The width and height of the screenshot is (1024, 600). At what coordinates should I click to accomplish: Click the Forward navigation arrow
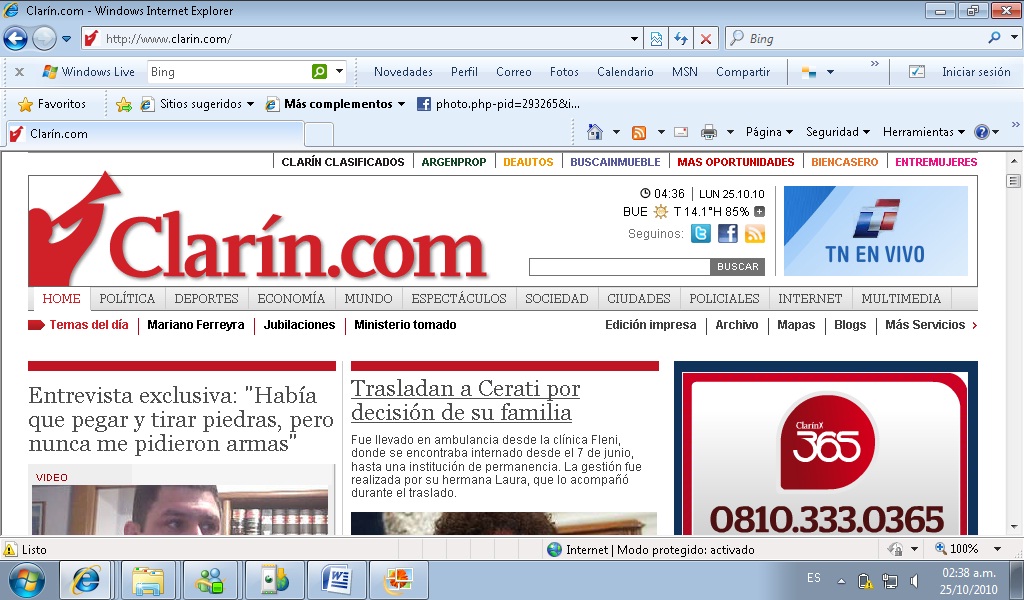point(44,39)
